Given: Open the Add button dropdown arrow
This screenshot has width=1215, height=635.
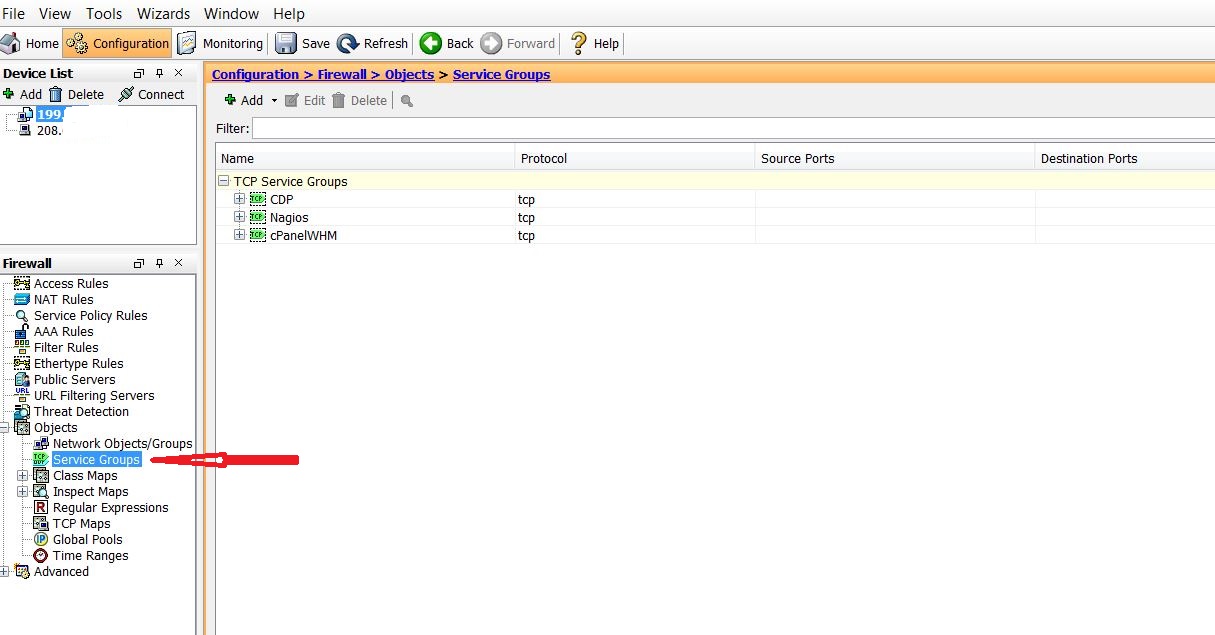Looking at the screenshot, I should [274, 100].
